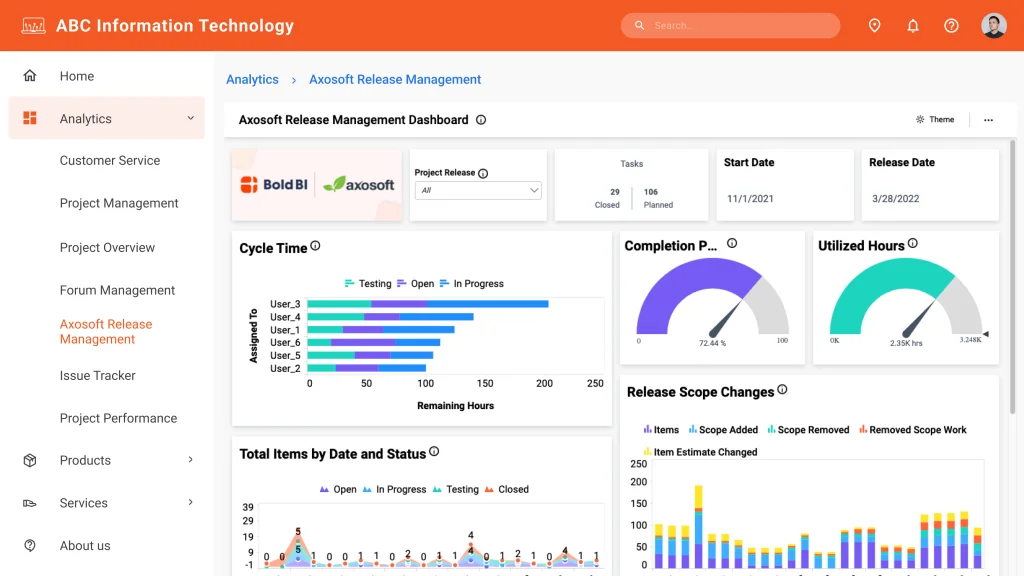Toggle Scope Removed legend entry
The width and height of the screenshot is (1024, 576).
pyautogui.click(x=808, y=430)
